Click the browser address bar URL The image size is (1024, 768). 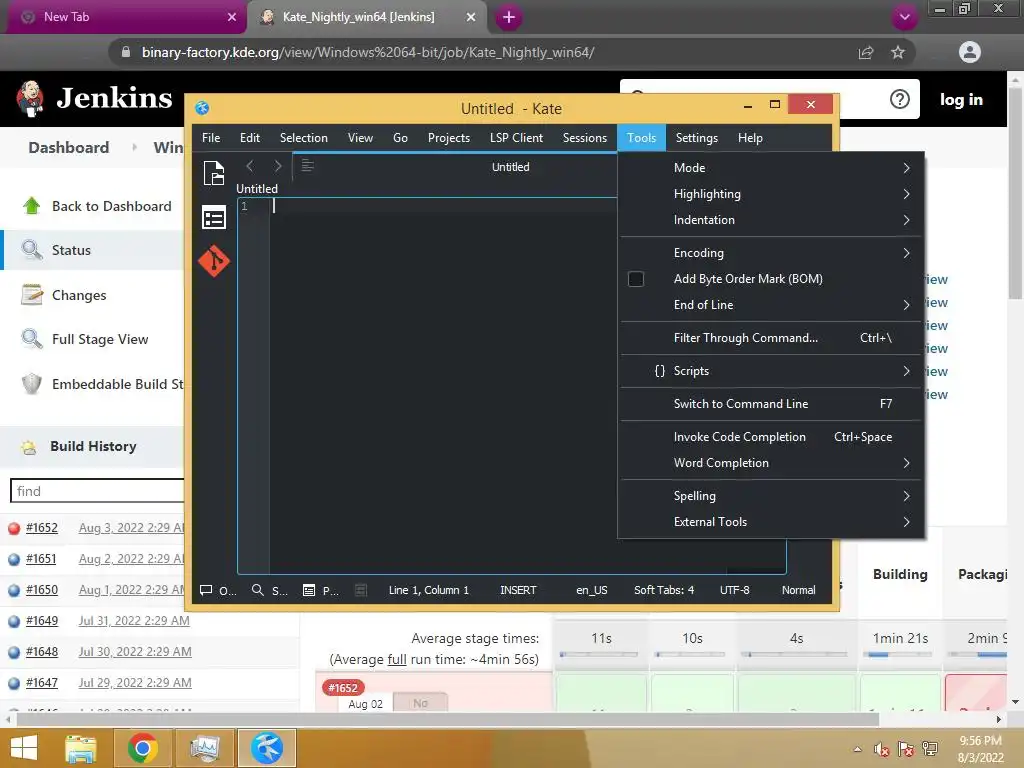368,52
